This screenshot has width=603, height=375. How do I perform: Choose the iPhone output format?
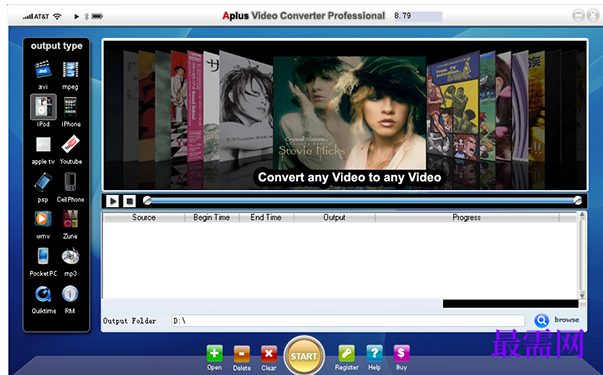(x=70, y=107)
